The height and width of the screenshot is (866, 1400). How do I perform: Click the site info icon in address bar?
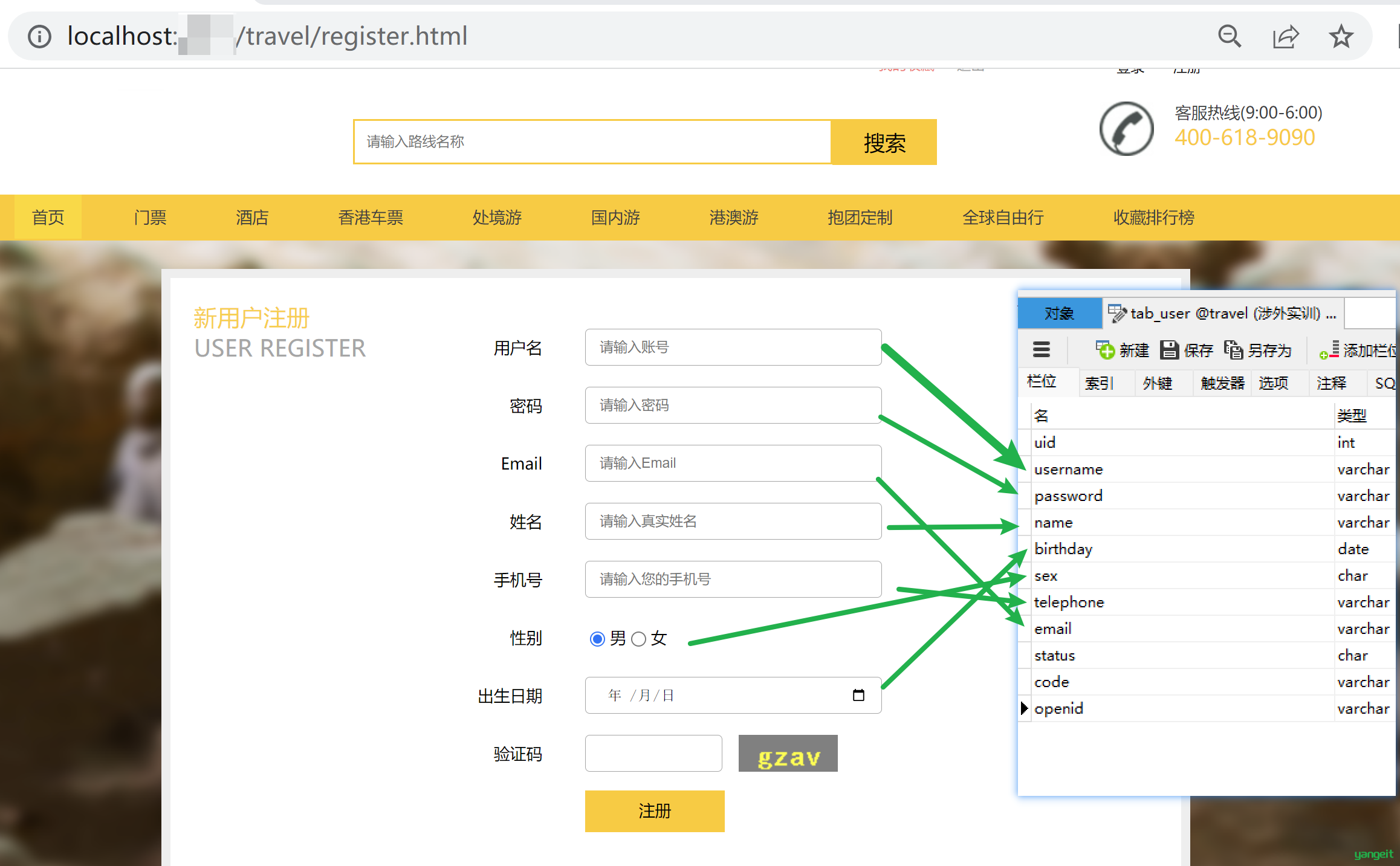40,36
